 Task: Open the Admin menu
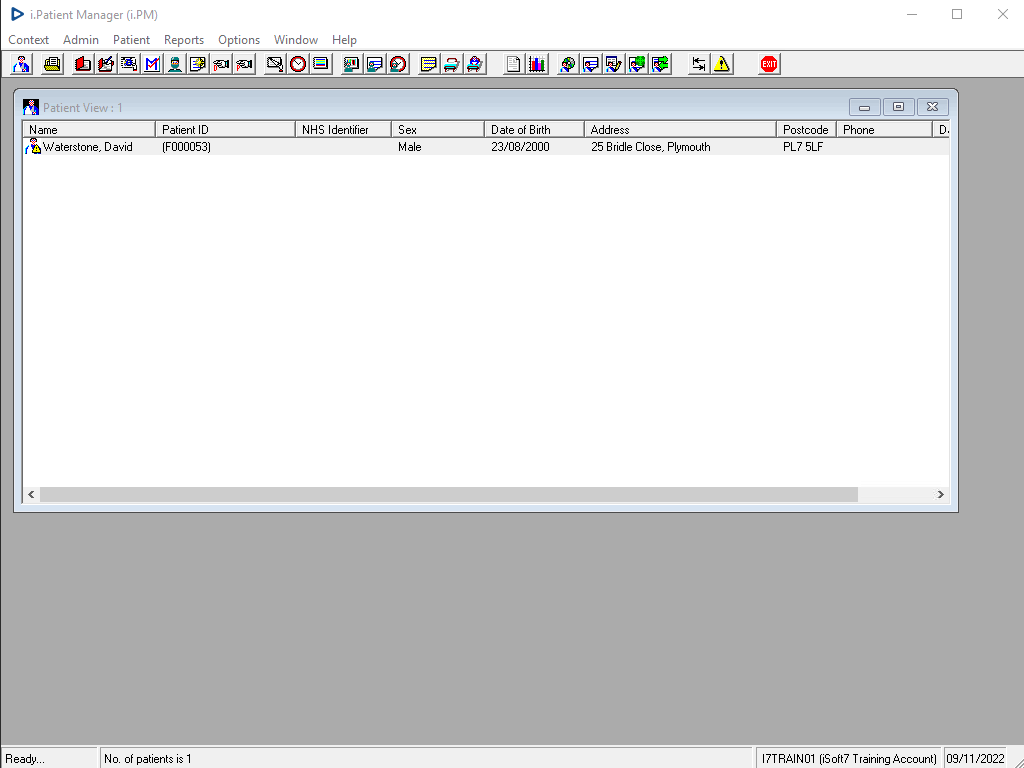point(80,40)
